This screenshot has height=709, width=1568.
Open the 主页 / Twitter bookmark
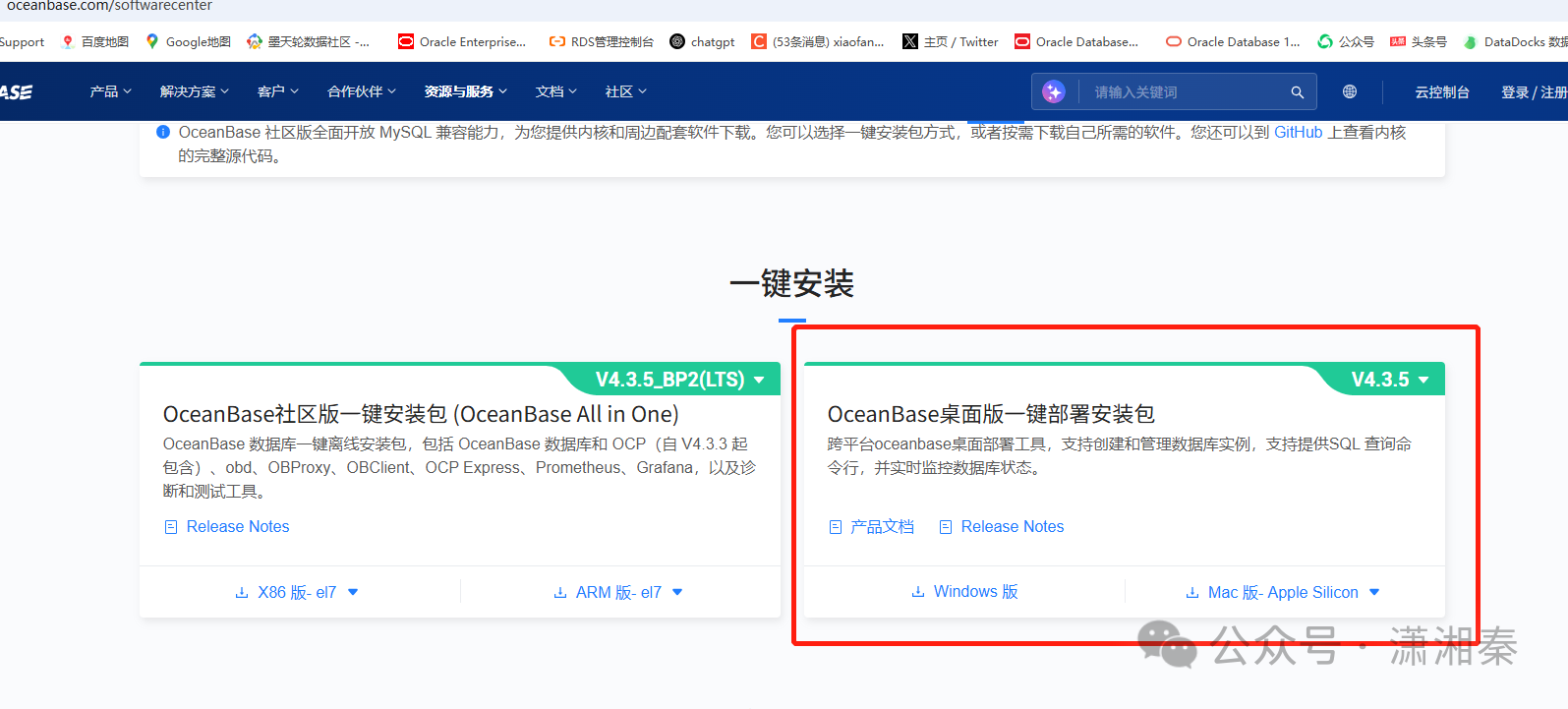click(951, 41)
